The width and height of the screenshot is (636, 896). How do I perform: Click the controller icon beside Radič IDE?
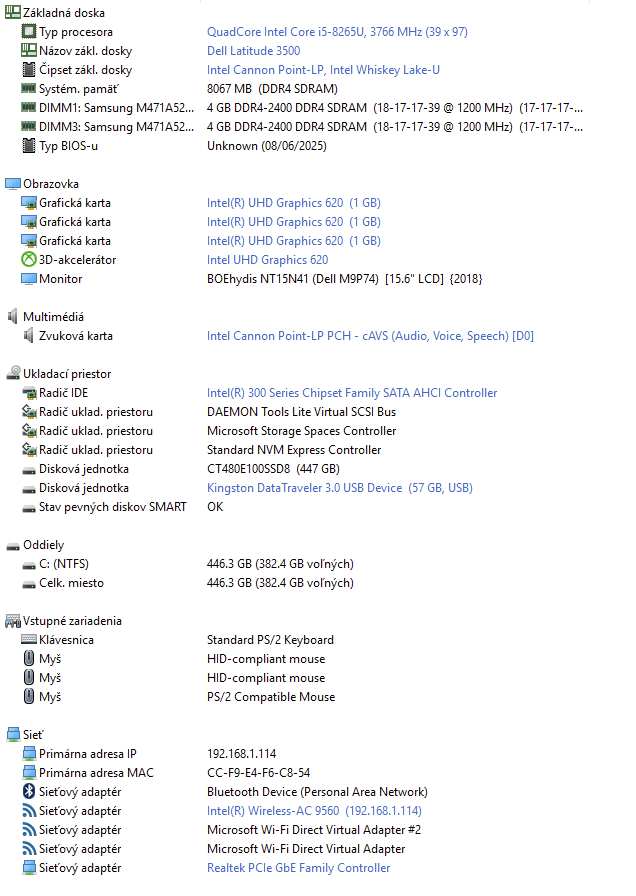29,393
